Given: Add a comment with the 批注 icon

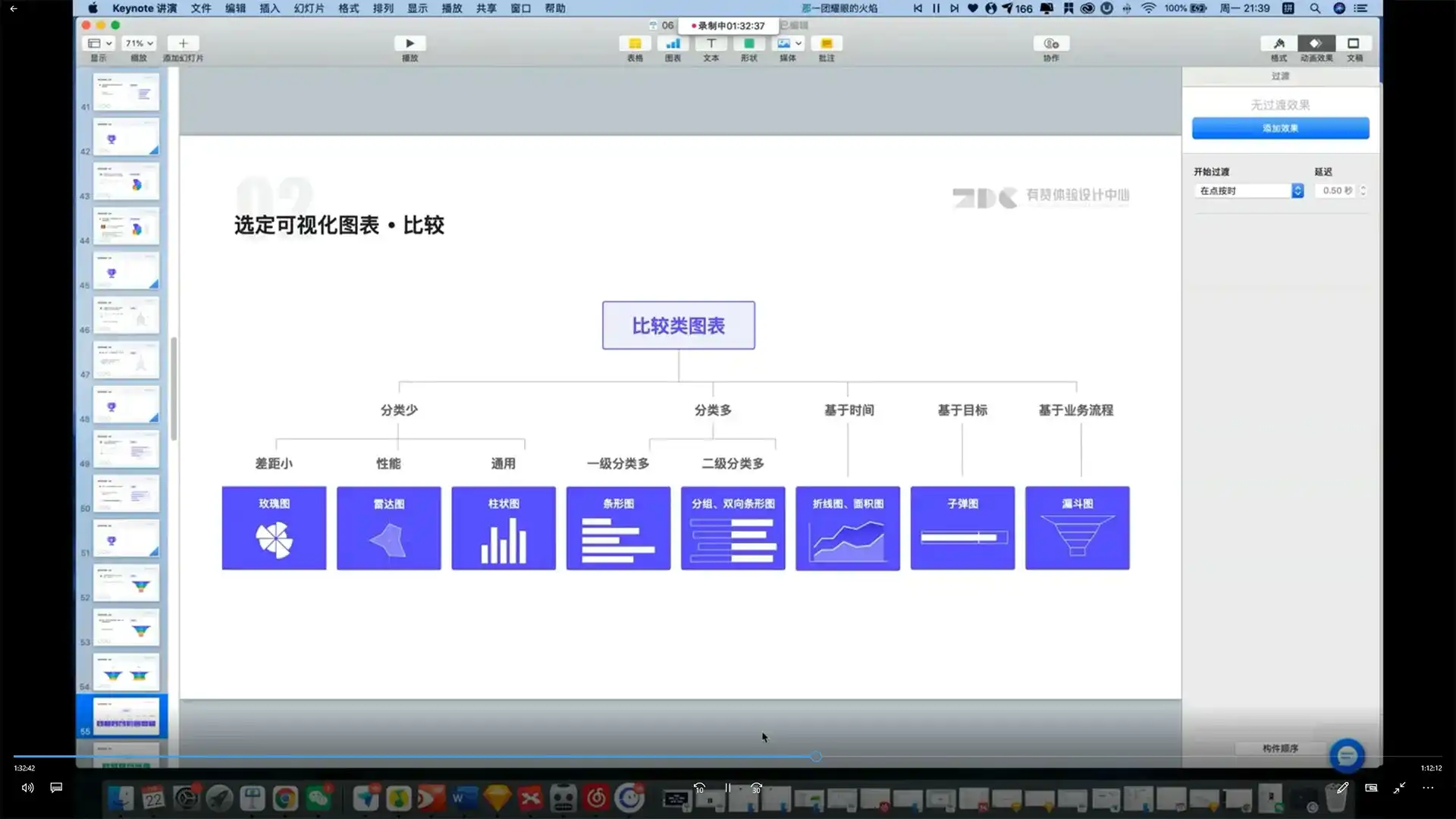Looking at the screenshot, I should click(x=827, y=44).
